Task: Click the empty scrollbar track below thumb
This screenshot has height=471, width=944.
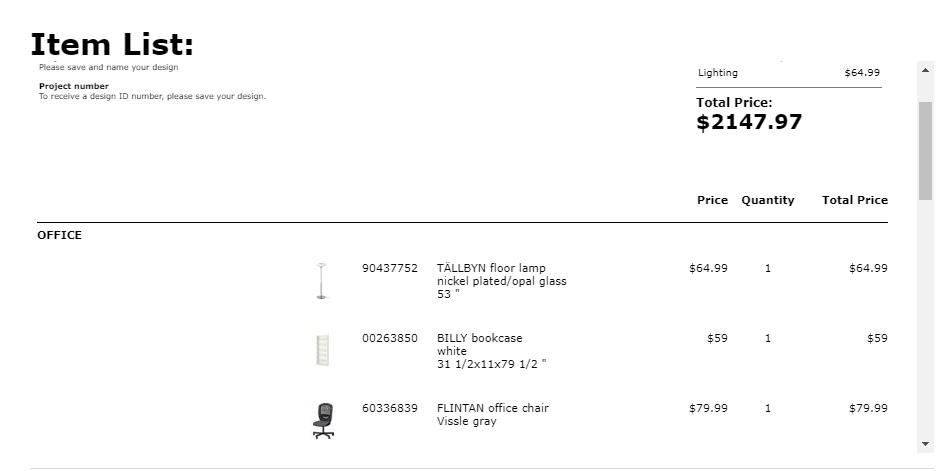Action: point(925,318)
